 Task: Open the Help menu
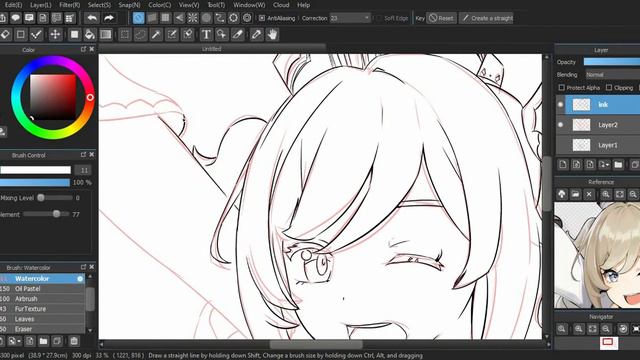tap(303, 5)
